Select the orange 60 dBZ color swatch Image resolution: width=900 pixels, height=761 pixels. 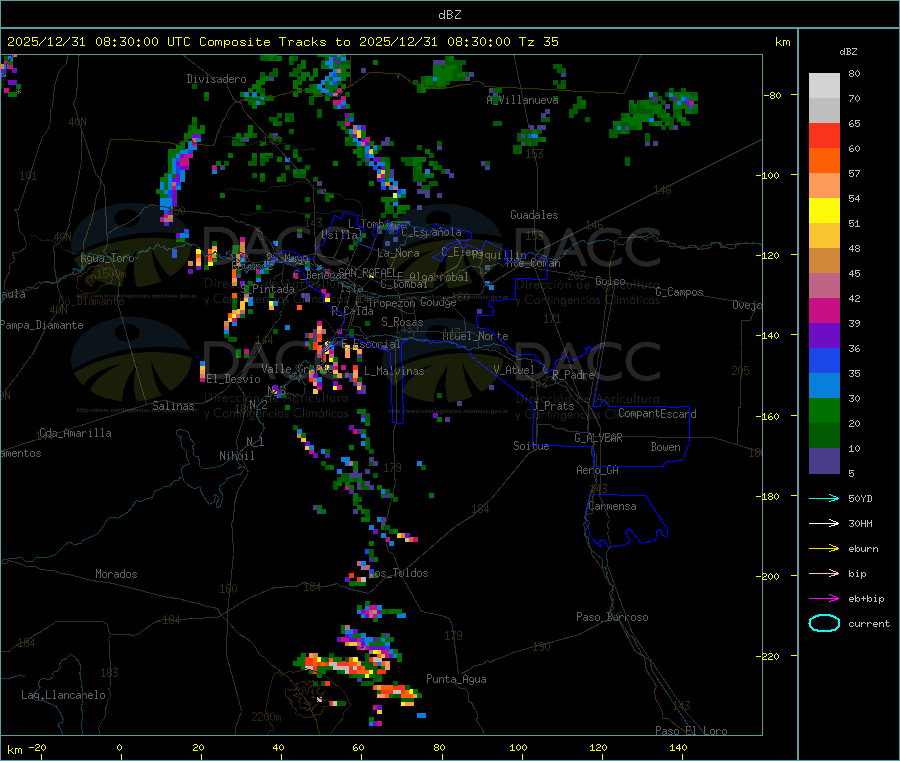pyautogui.click(x=824, y=161)
